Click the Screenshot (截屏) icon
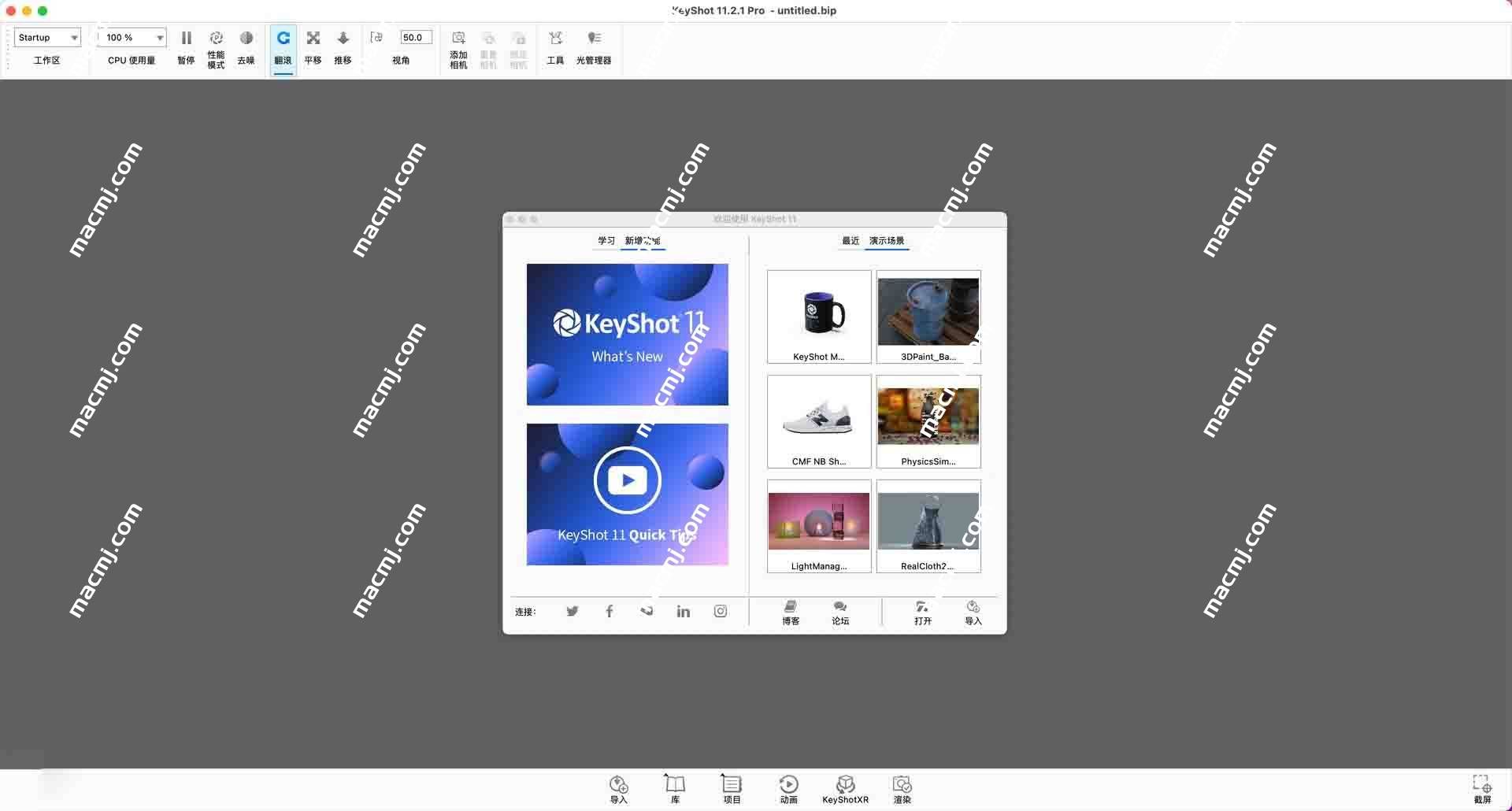This screenshot has width=1512, height=811. pyautogui.click(x=1482, y=788)
